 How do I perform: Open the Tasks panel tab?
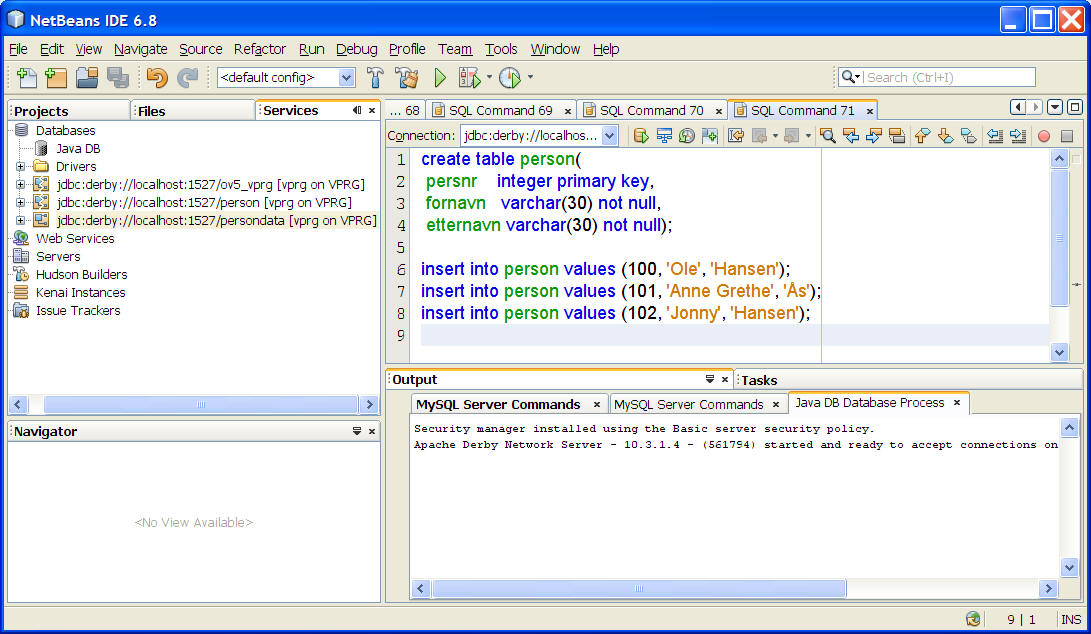click(x=759, y=381)
